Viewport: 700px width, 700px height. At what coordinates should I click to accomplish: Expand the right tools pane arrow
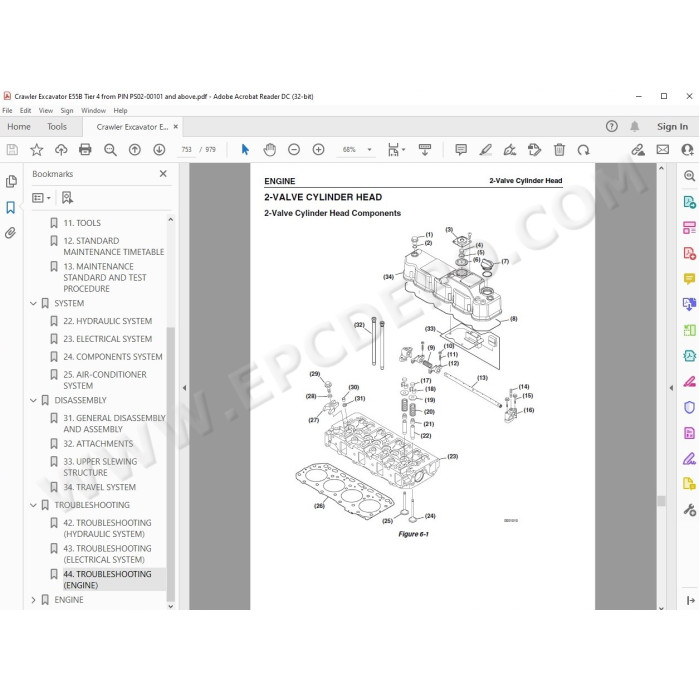click(671, 388)
